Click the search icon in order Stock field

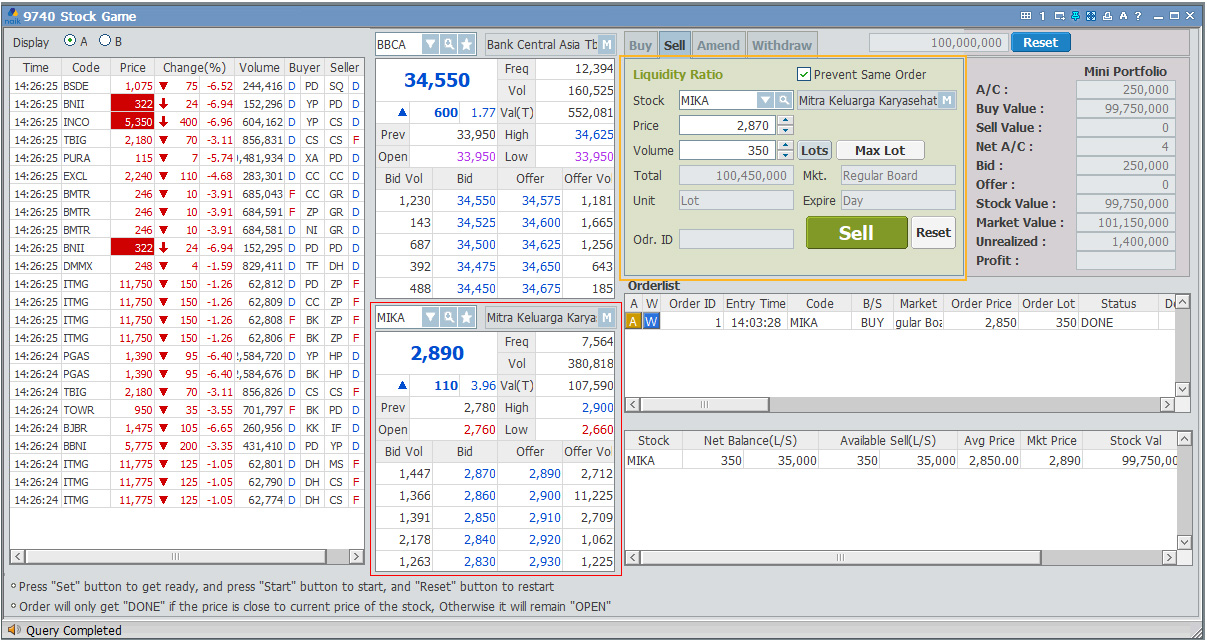click(x=784, y=100)
